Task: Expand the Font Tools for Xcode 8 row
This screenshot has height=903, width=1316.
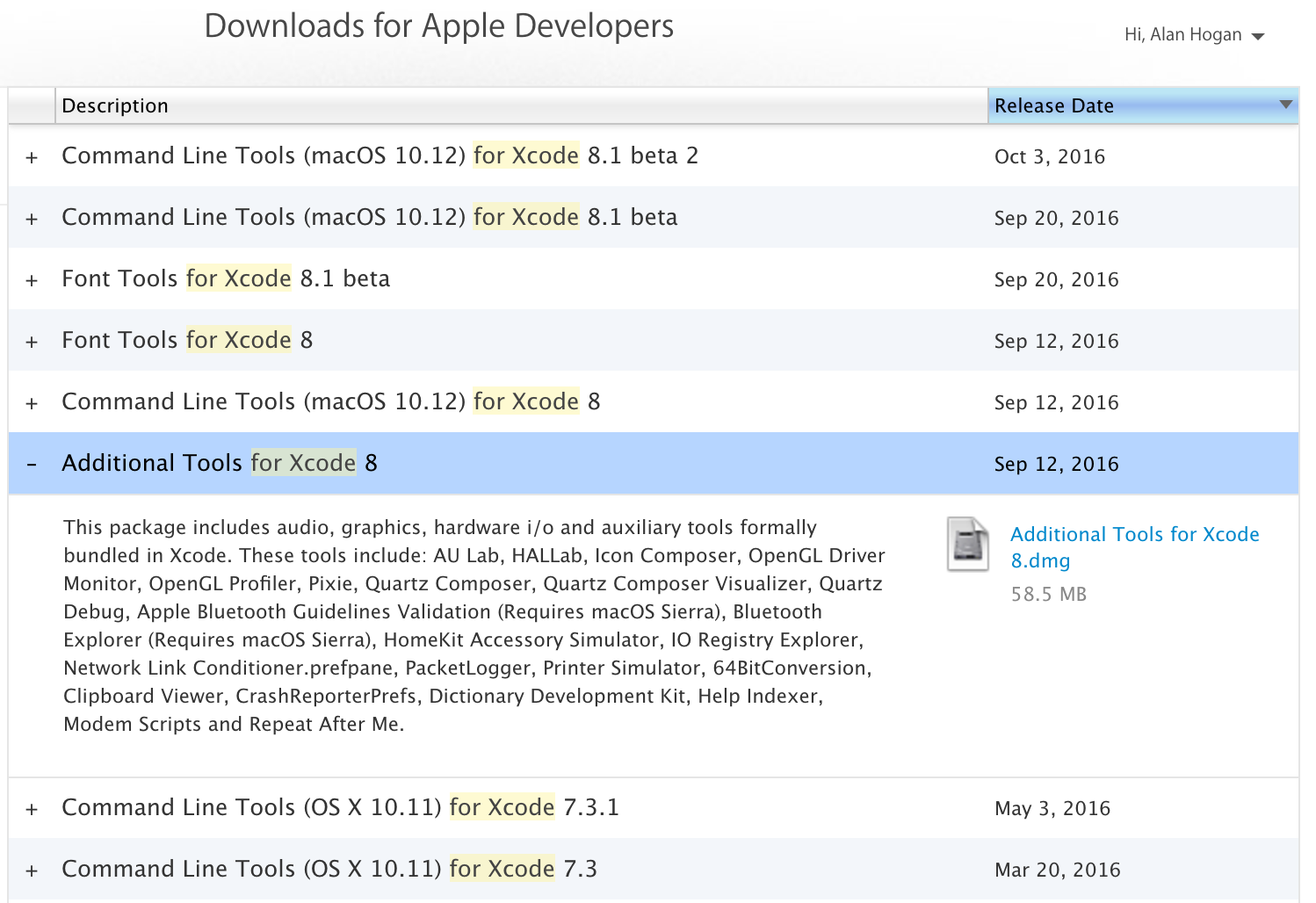Action: pyautogui.click(x=32, y=343)
